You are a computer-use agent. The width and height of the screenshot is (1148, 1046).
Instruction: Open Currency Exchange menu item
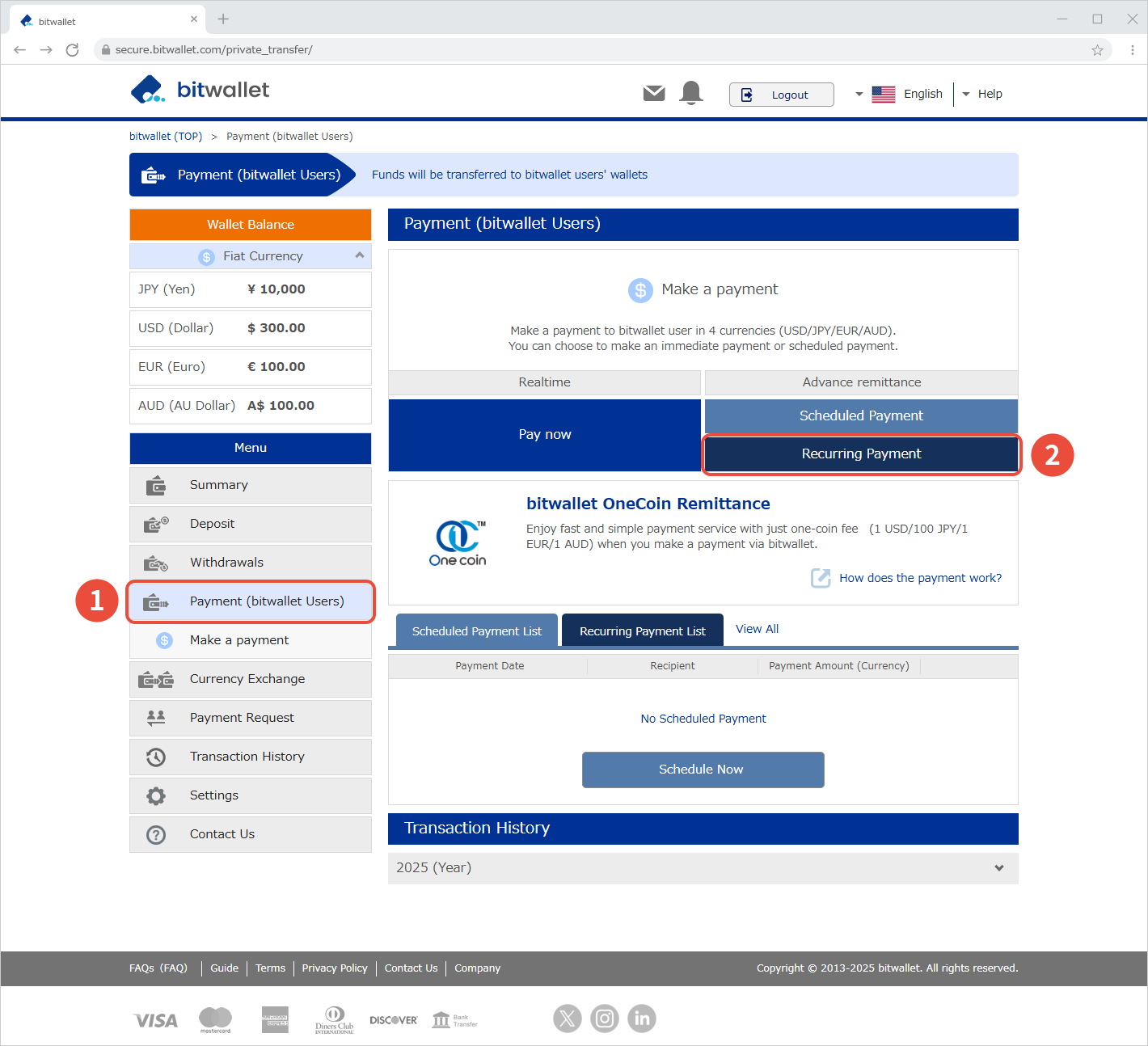pos(251,679)
